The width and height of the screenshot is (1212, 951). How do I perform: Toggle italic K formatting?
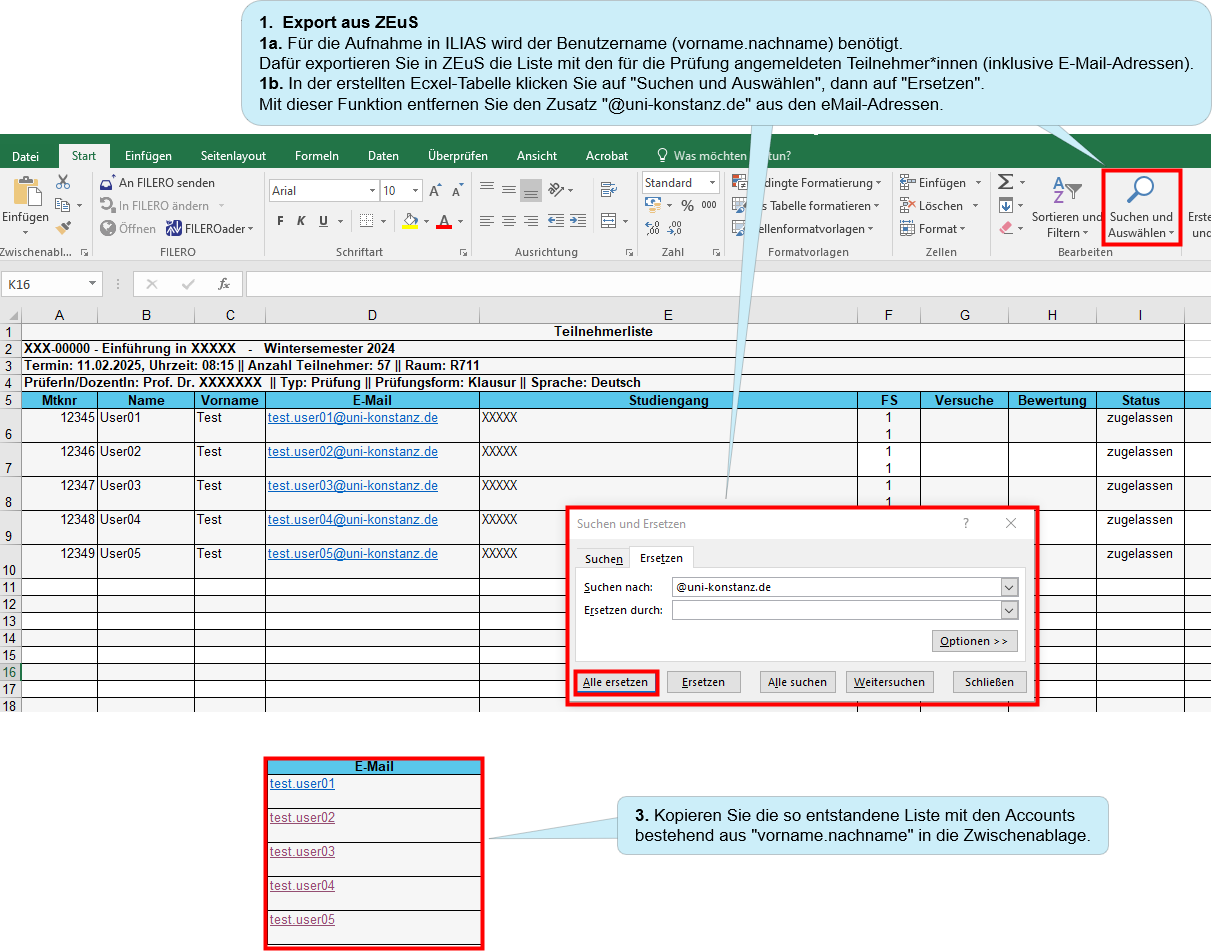click(300, 221)
